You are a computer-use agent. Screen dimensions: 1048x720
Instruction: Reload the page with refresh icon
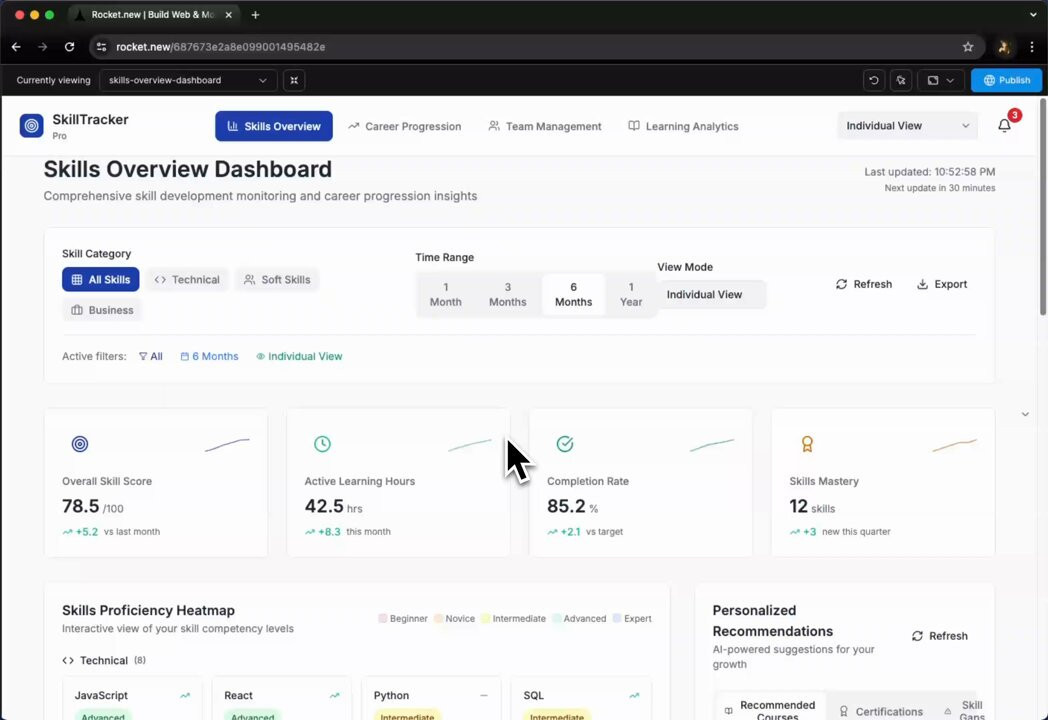pos(70,47)
